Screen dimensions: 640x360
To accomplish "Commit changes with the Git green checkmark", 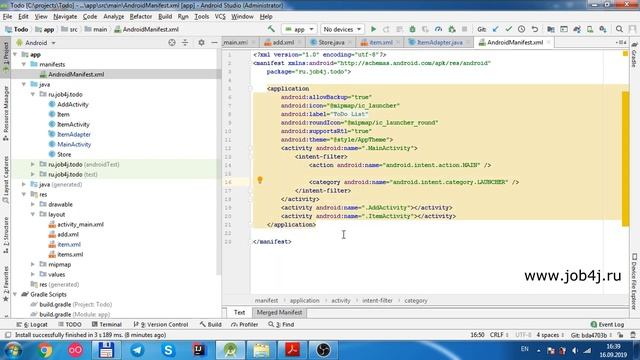I will tap(509, 29).
